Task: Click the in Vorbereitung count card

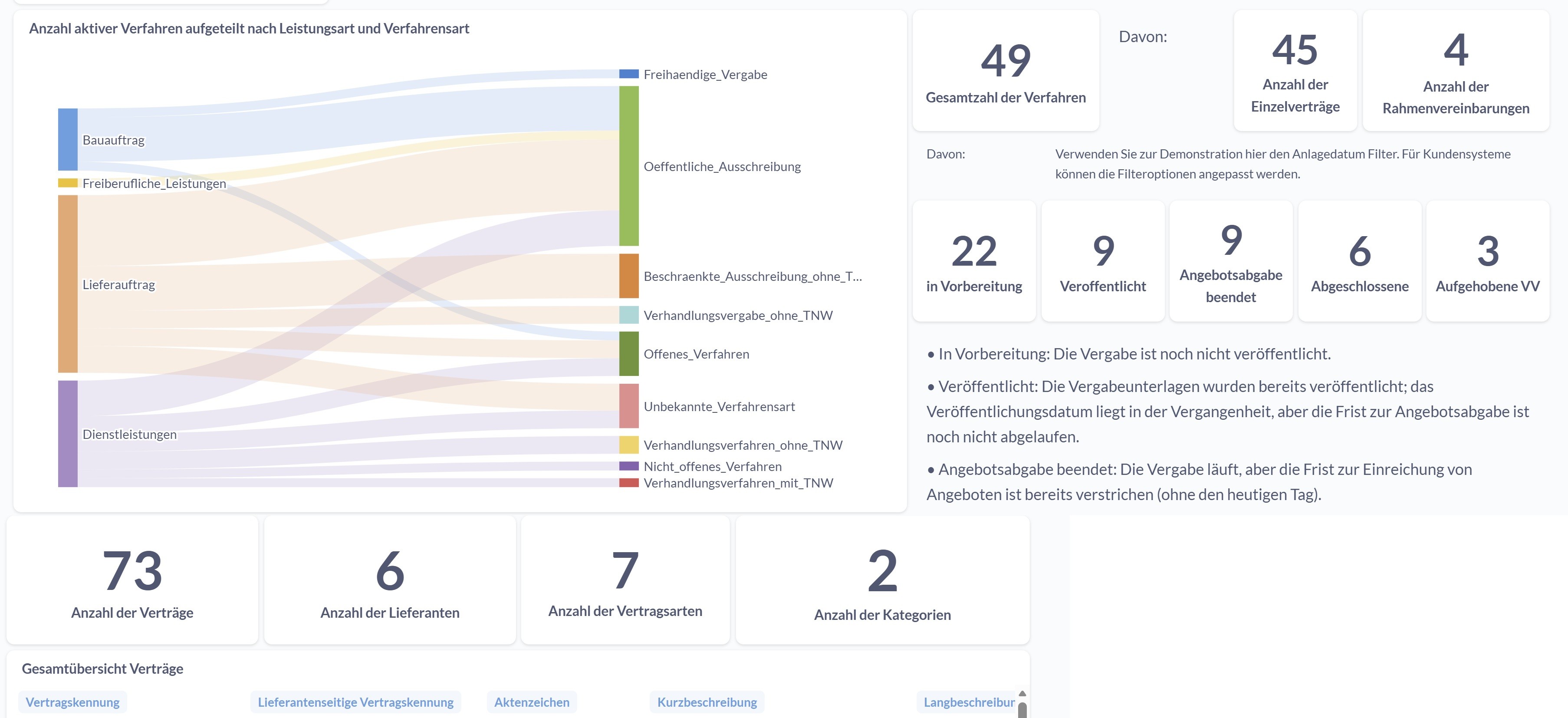Action: 974,261
